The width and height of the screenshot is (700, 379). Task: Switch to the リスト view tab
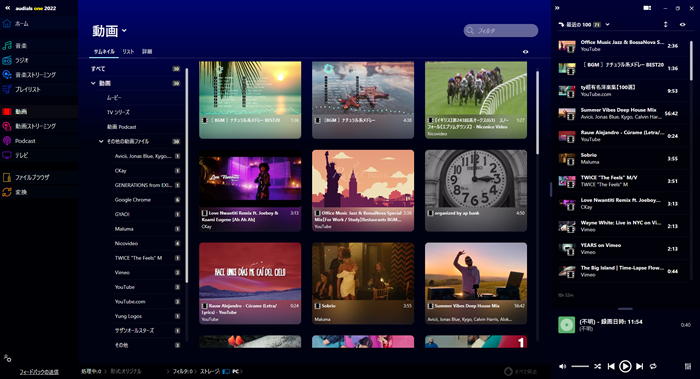tap(128, 52)
